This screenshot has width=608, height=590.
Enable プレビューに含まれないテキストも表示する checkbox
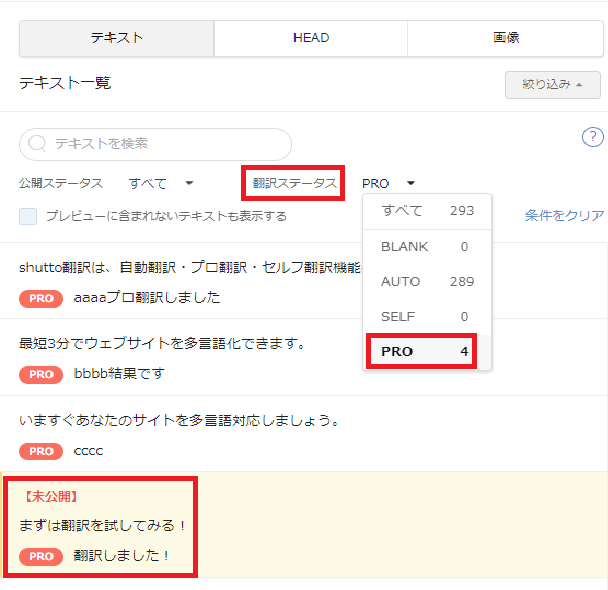[x=28, y=216]
